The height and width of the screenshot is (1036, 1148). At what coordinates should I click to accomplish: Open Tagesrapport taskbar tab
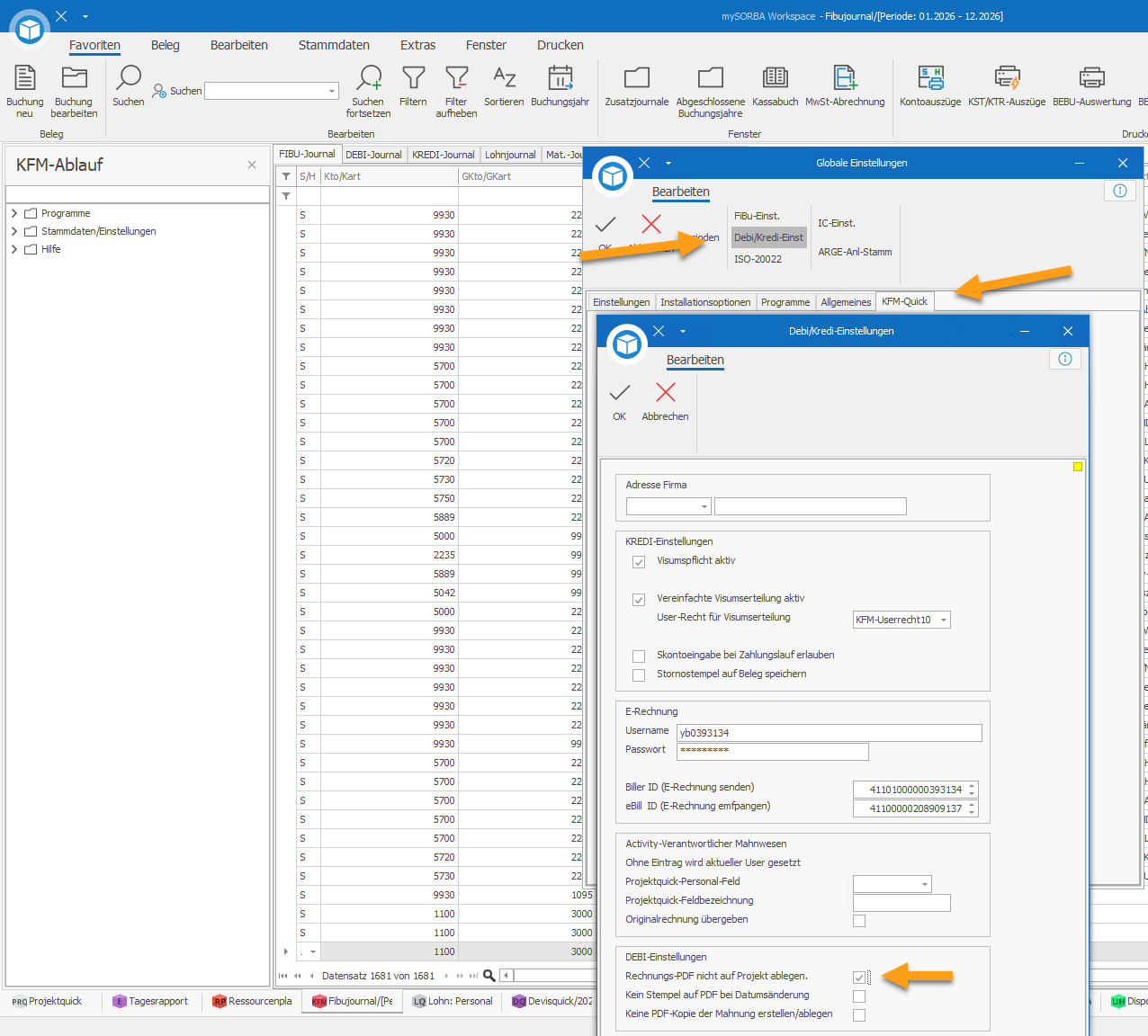(x=151, y=1001)
